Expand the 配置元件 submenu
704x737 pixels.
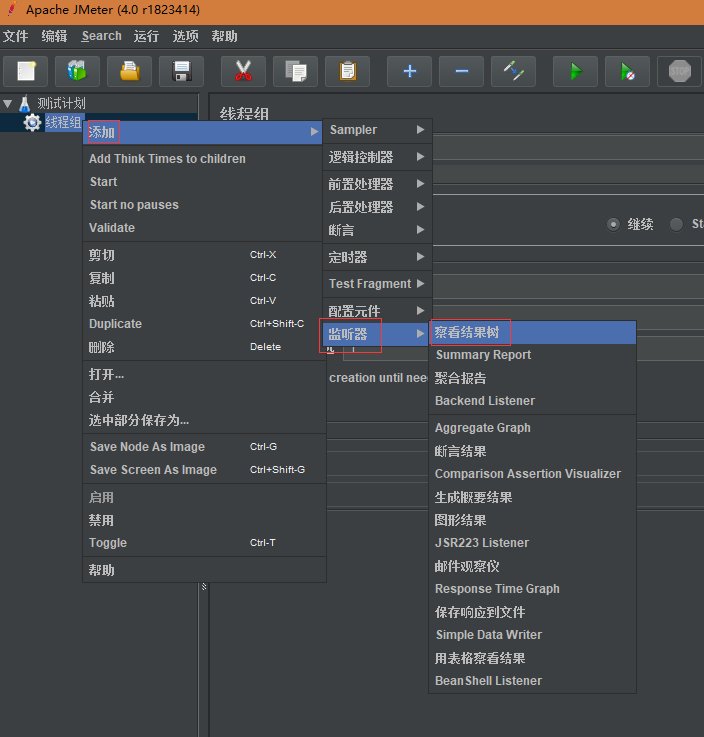coord(377,311)
